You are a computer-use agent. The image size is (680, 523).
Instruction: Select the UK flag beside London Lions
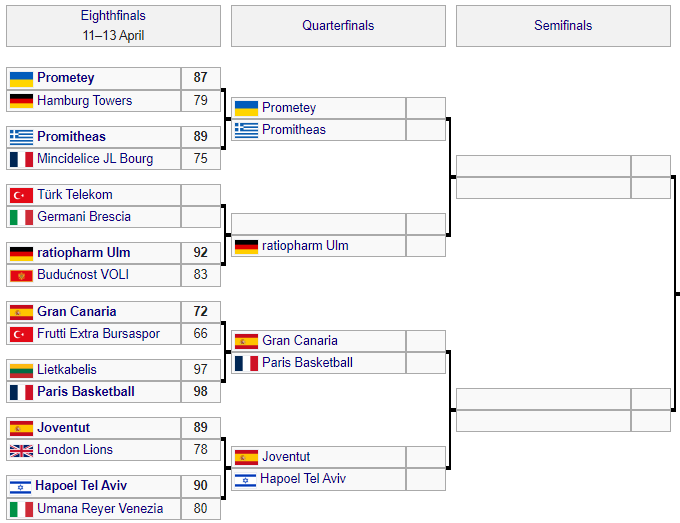[x=21, y=450]
